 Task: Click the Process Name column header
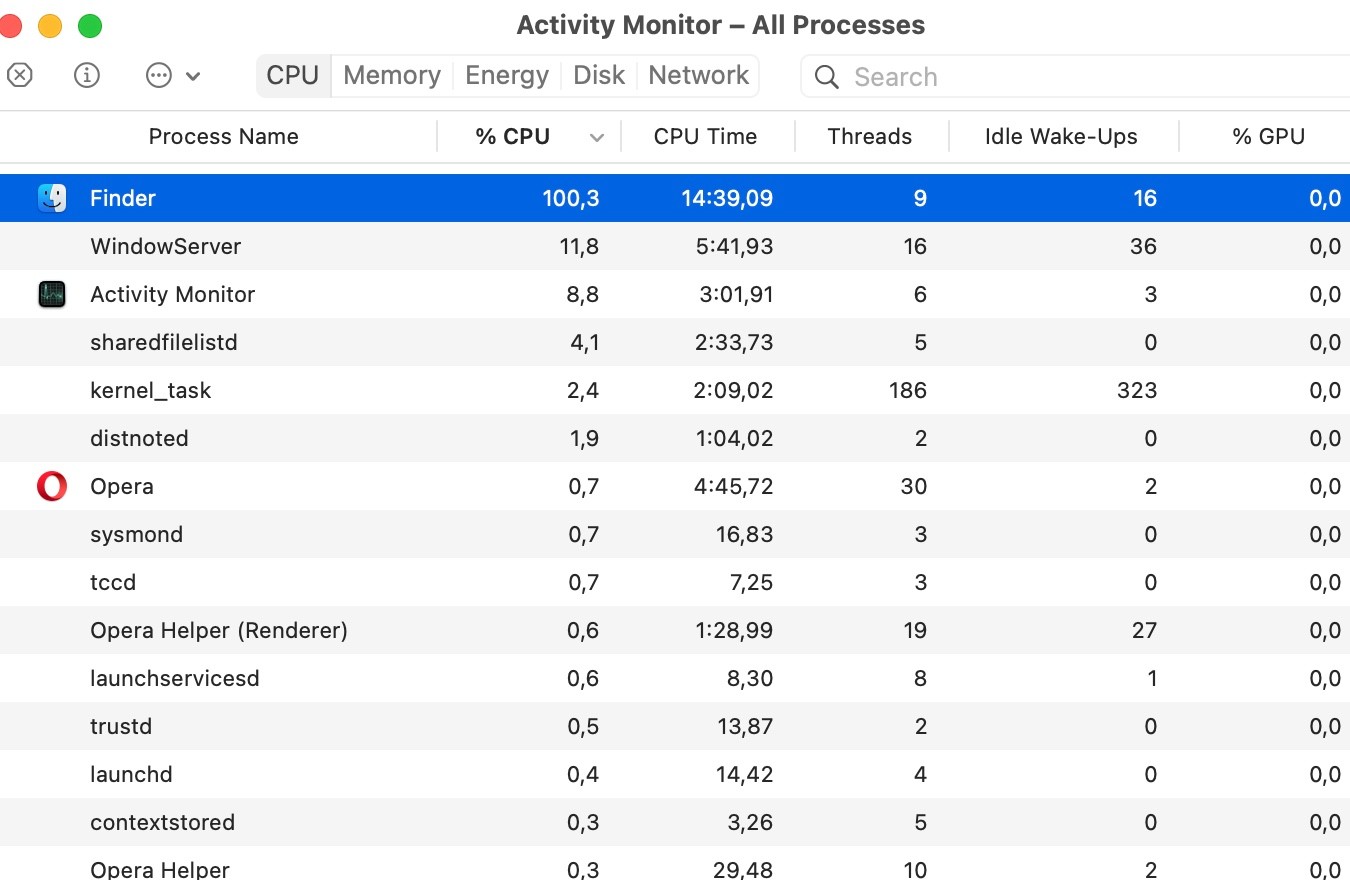pyautogui.click(x=223, y=136)
